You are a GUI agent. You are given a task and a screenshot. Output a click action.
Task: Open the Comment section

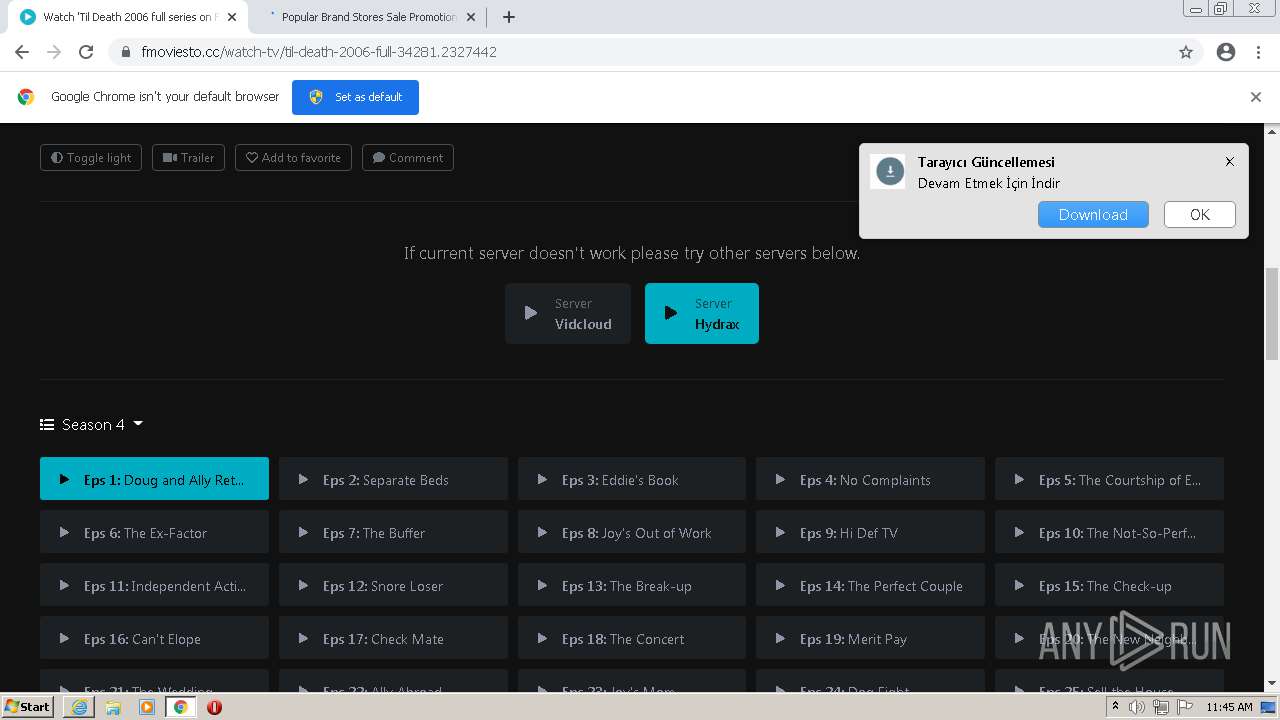point(408,158)
